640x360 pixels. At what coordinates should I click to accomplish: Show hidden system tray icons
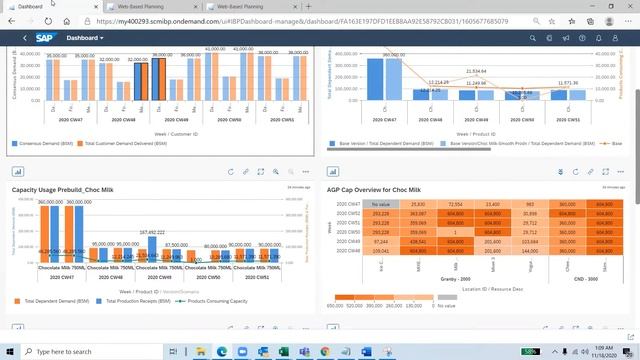click(x=554, y=351)
